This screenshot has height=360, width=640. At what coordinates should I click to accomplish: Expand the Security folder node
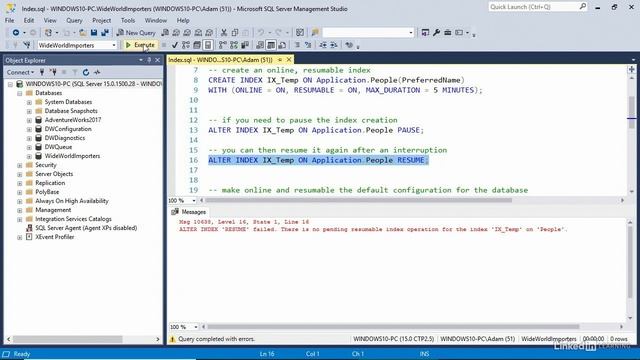20,165
